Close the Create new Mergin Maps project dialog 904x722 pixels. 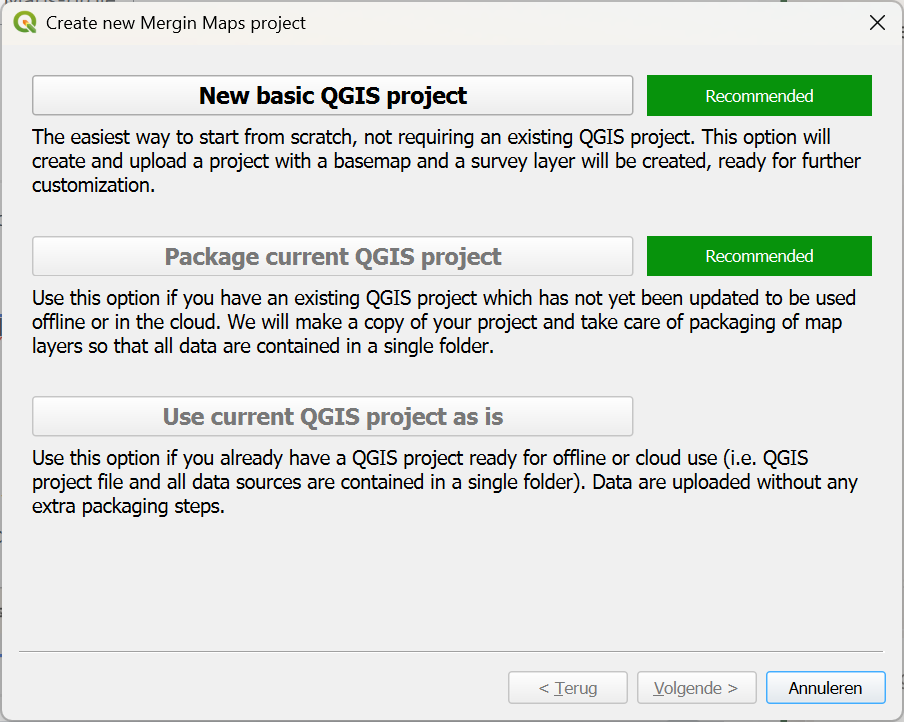pos(877,22)
